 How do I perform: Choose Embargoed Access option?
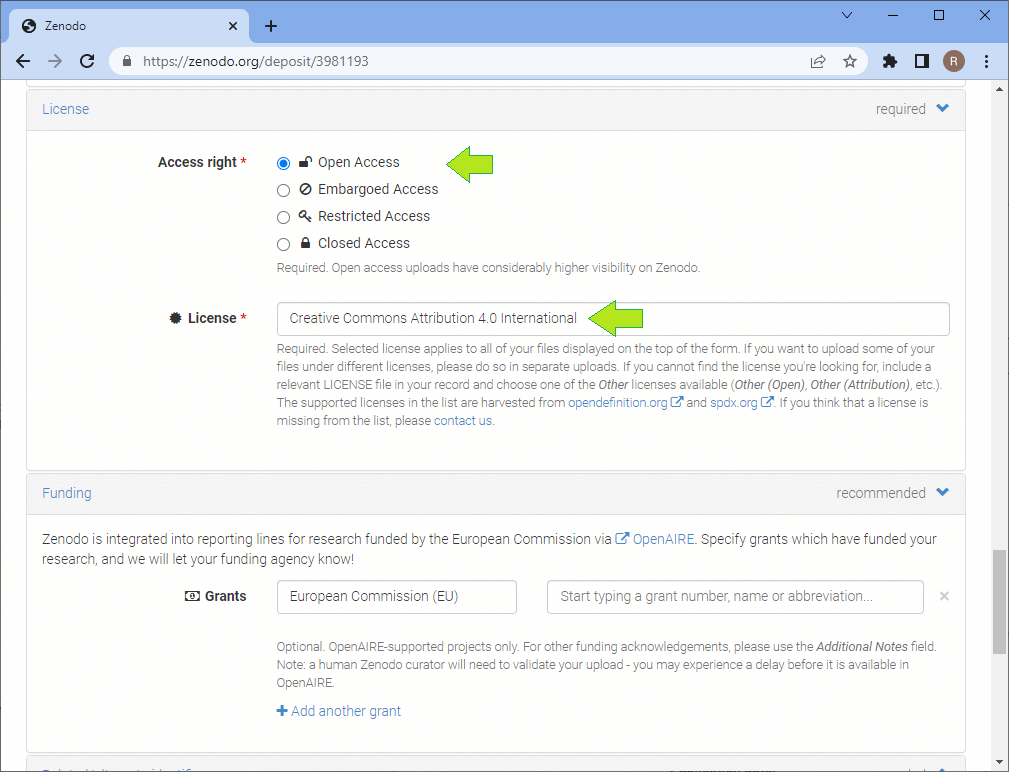(x=284, y=190)
